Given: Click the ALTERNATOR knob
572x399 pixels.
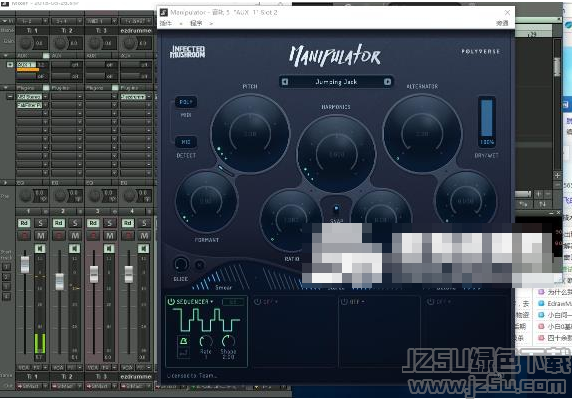Looking at the screenshot, I should (422, 133).
